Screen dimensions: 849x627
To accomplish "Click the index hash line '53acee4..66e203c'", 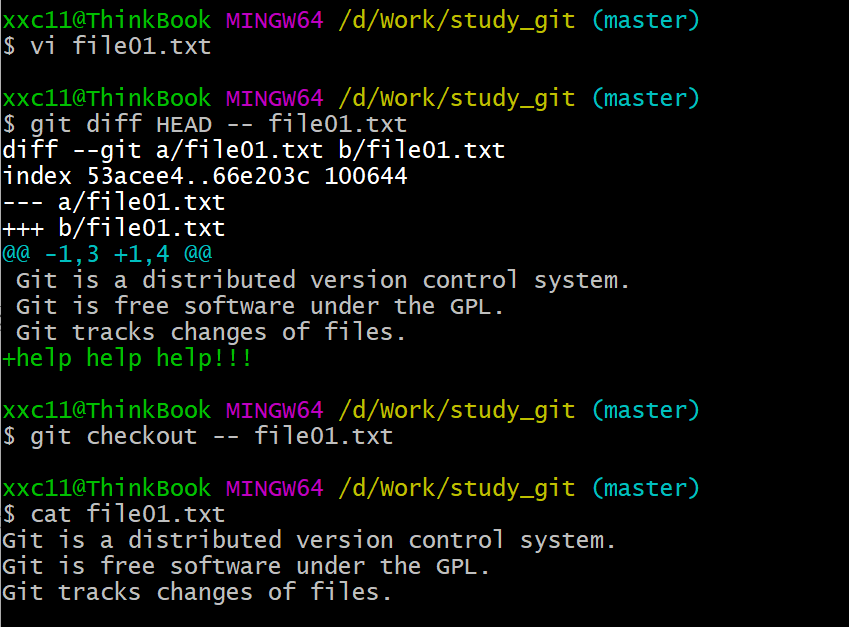I will pos(204,176).
